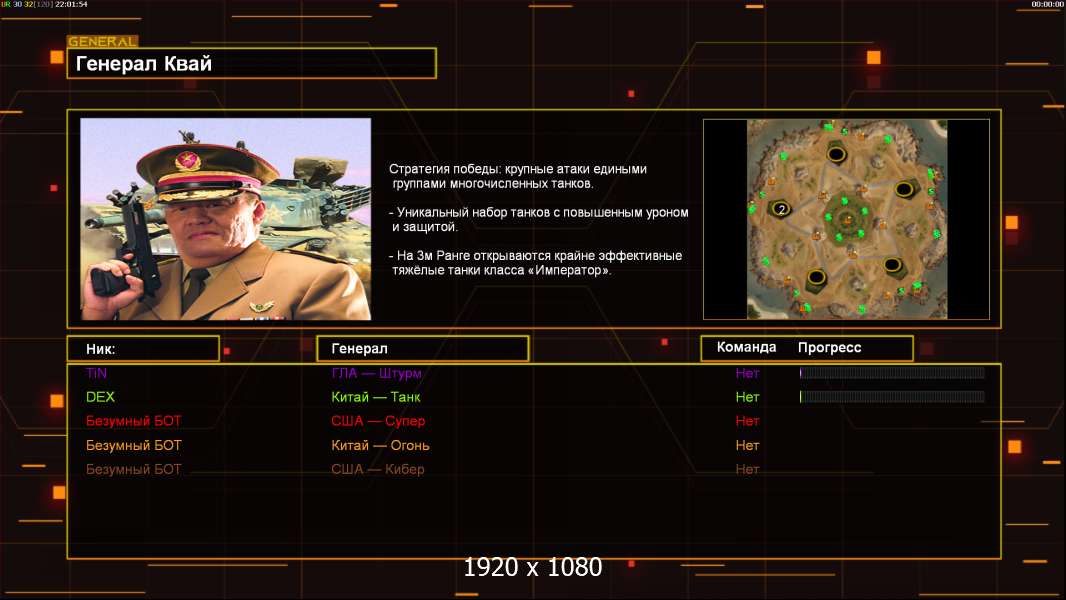Click TiN's loading progress bar
This screenshot has width=1066, height=600.
coord(892,373)
